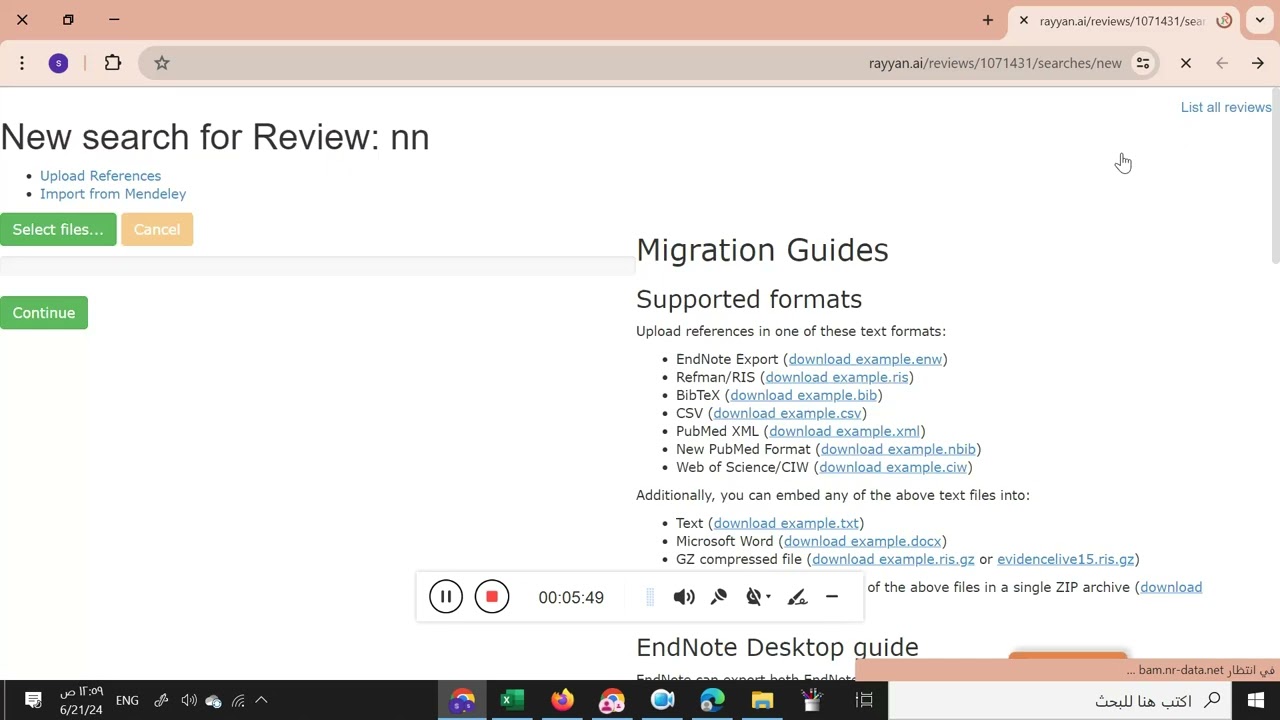Open List all reviews link

[1226, 107]
